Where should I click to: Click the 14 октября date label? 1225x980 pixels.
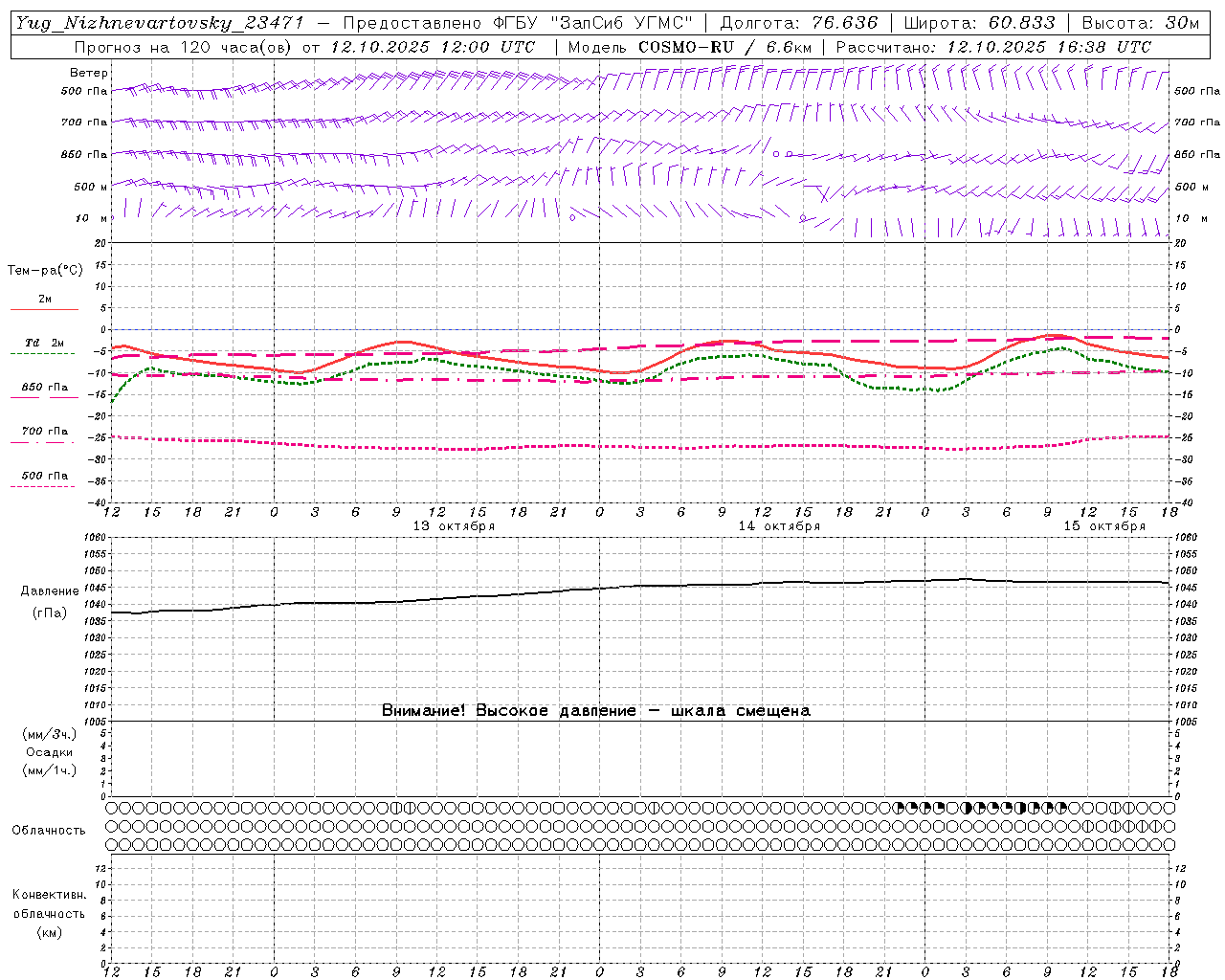coord(779,526)
